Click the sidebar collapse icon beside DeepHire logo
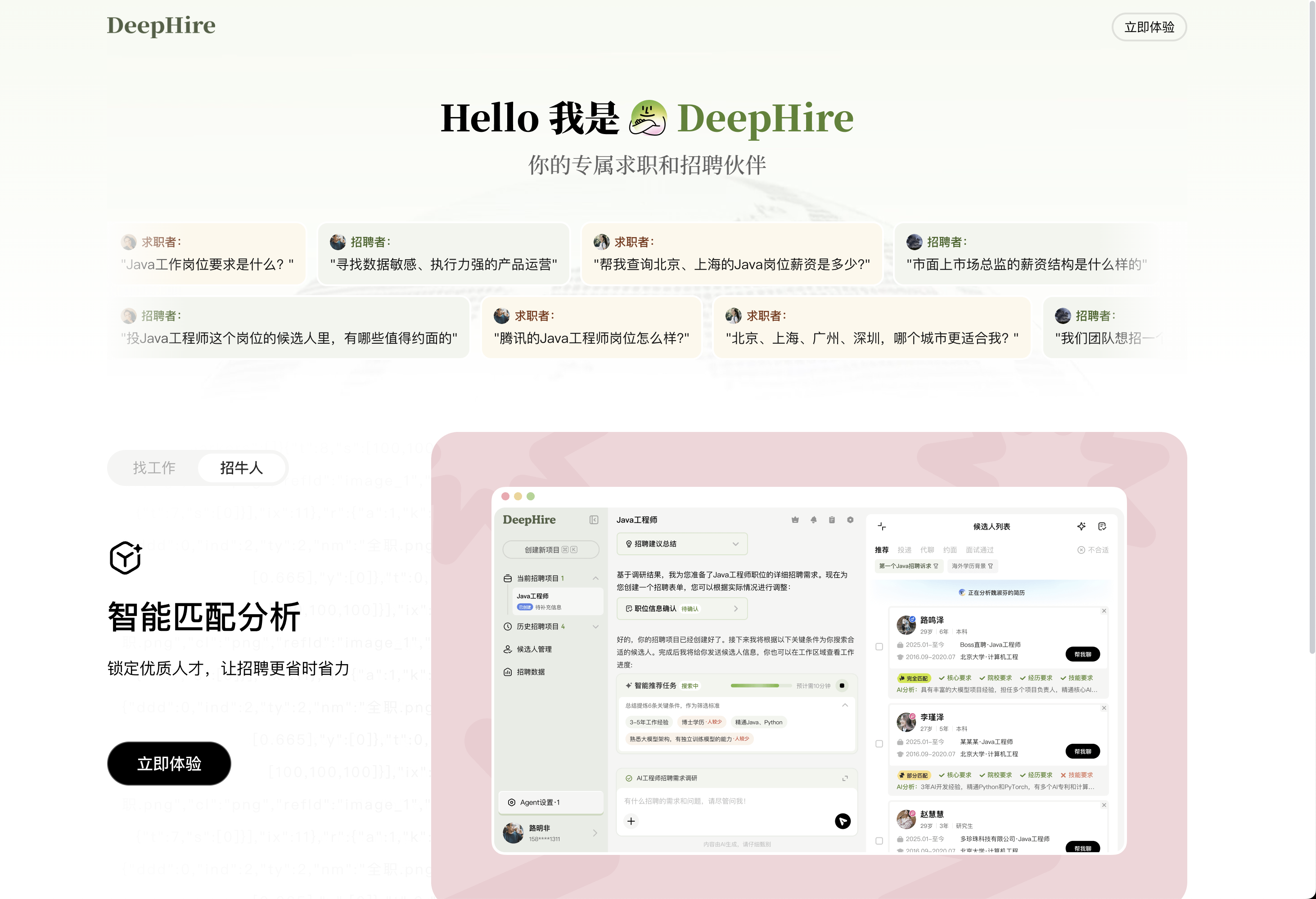Screen dimensions: 1316x899 [x=594, y=520]
